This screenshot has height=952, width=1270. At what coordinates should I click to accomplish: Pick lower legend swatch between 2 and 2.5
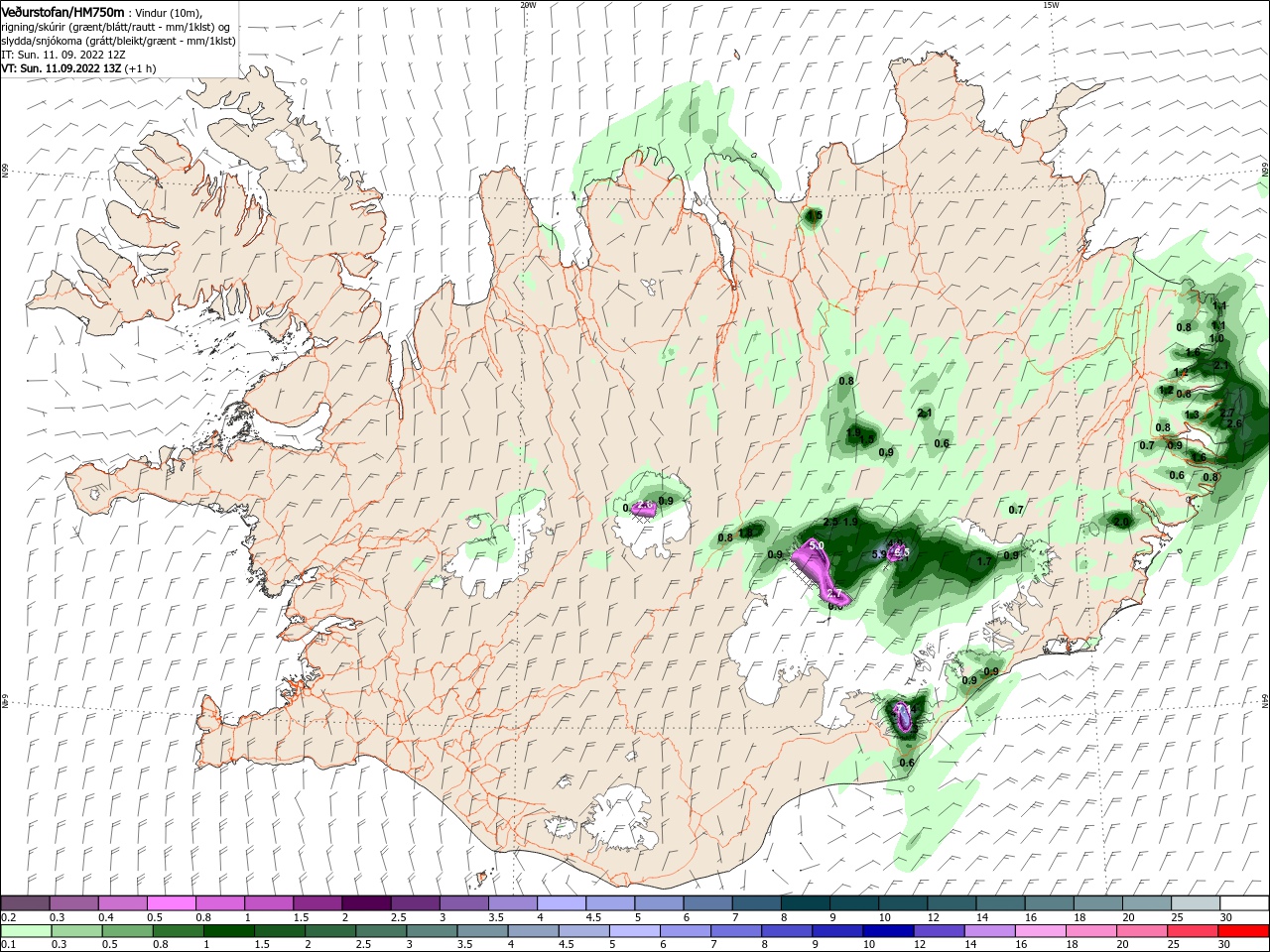coord(329,931)
